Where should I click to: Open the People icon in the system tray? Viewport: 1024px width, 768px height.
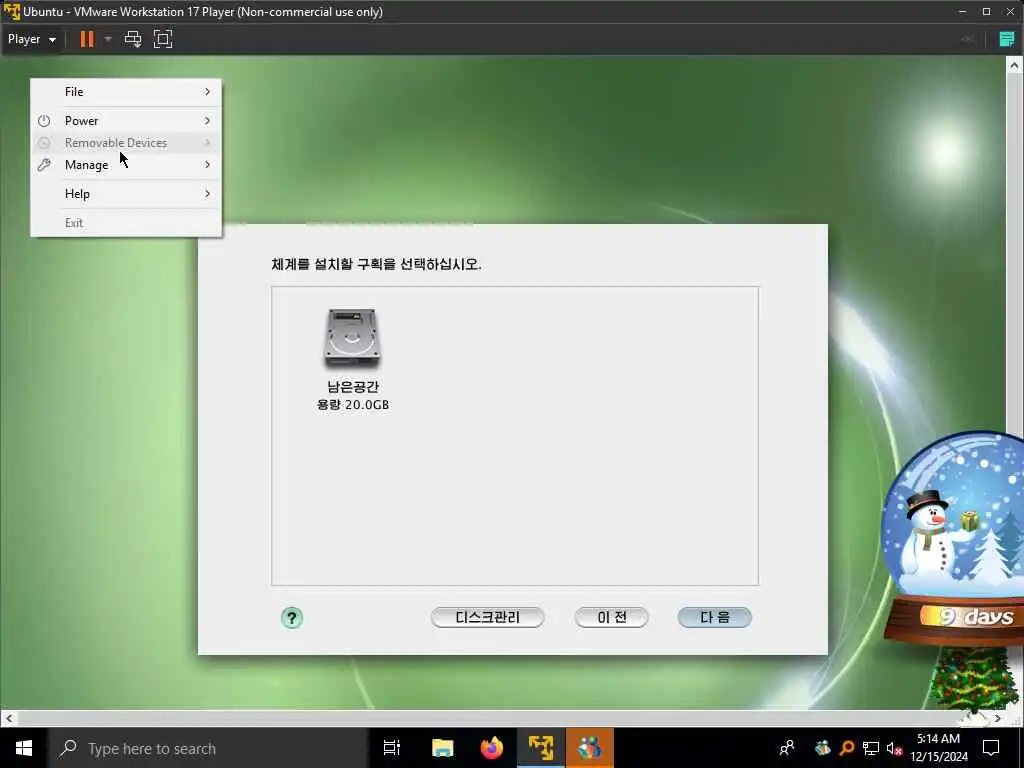click(787, 748)
